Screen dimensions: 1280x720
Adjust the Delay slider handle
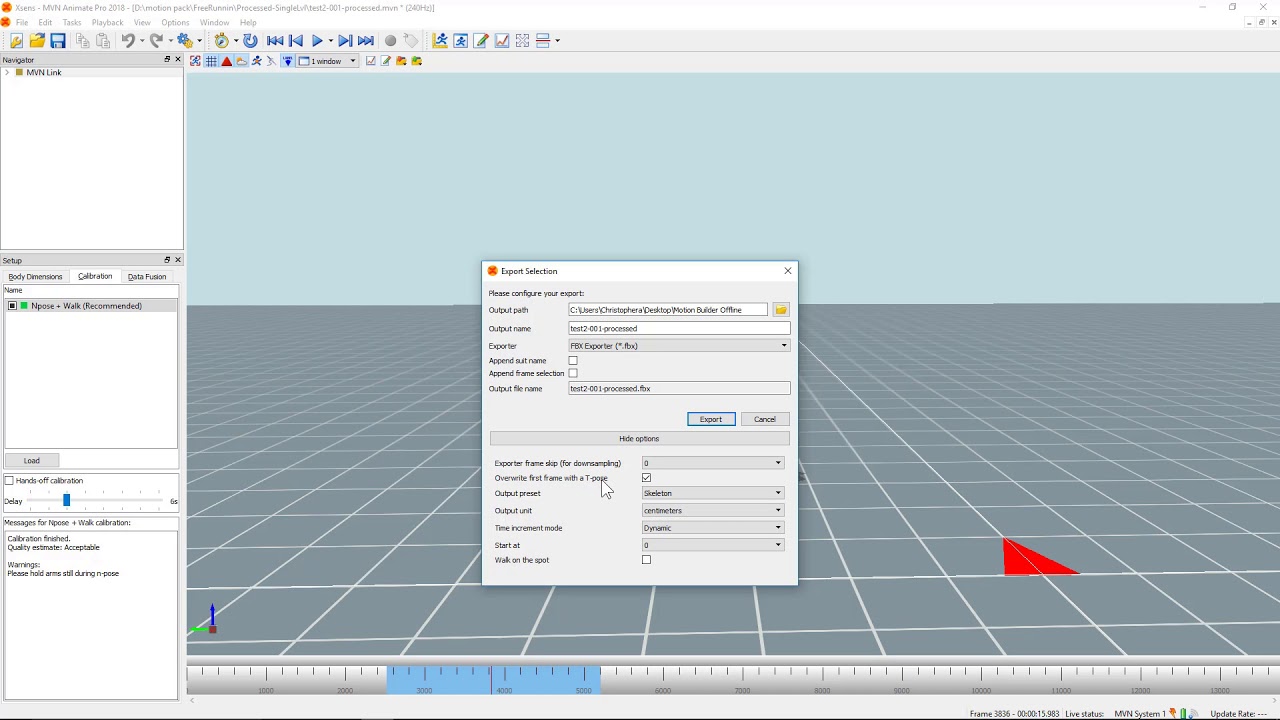coord(67,500)
